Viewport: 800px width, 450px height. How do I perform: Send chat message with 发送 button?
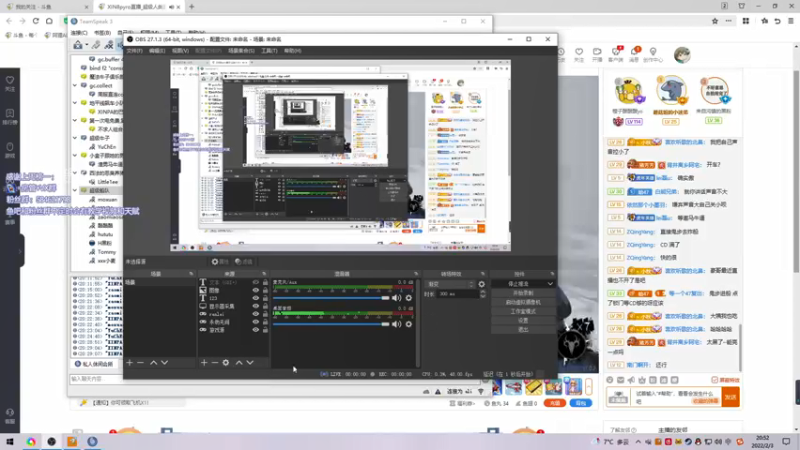(x=731, y=397)
